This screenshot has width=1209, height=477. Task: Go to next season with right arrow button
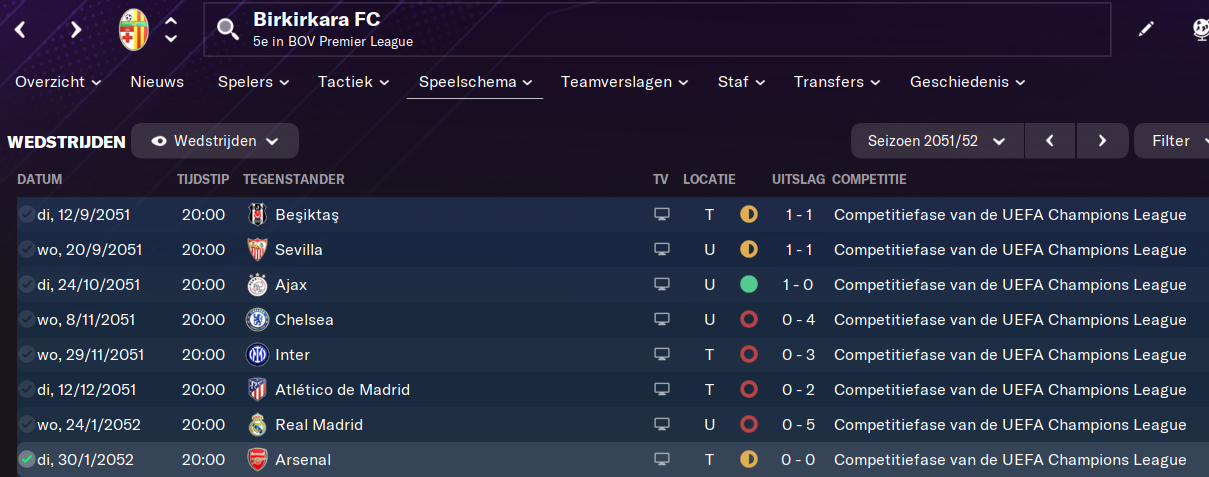tap(1102, 141)
